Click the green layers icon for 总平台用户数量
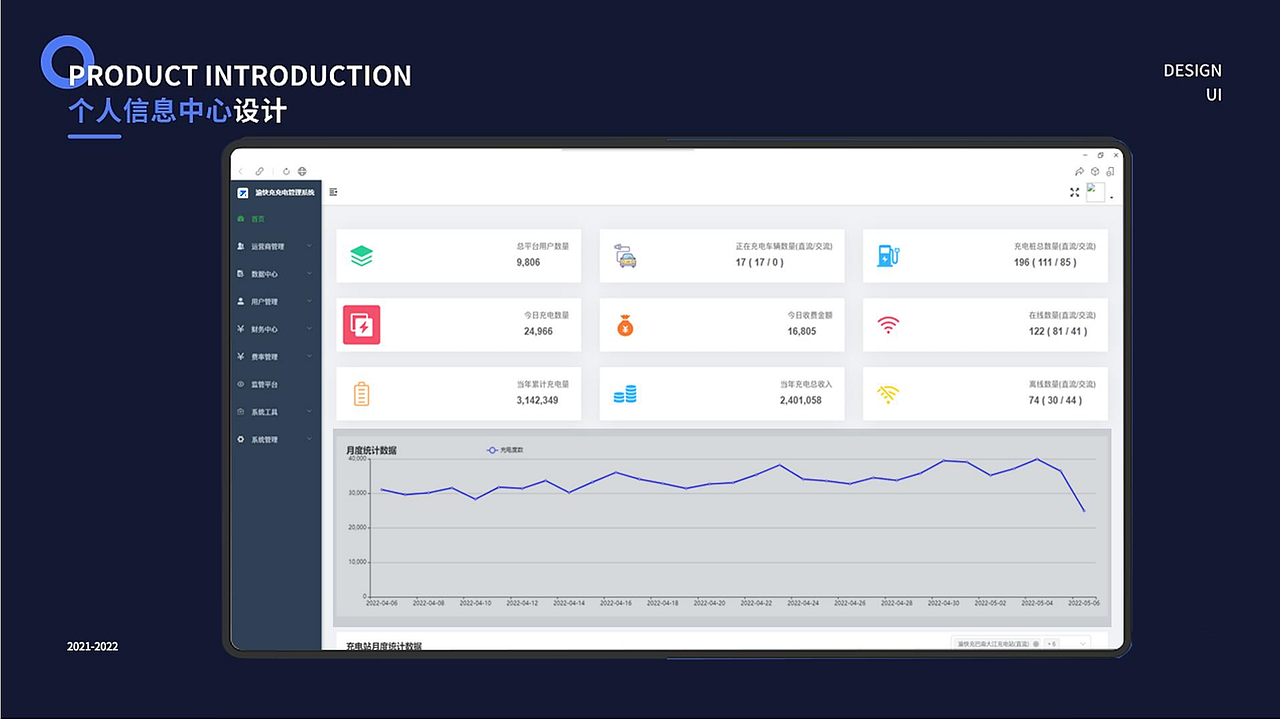Screen dimensions: 1280x720 click(362, 256)
